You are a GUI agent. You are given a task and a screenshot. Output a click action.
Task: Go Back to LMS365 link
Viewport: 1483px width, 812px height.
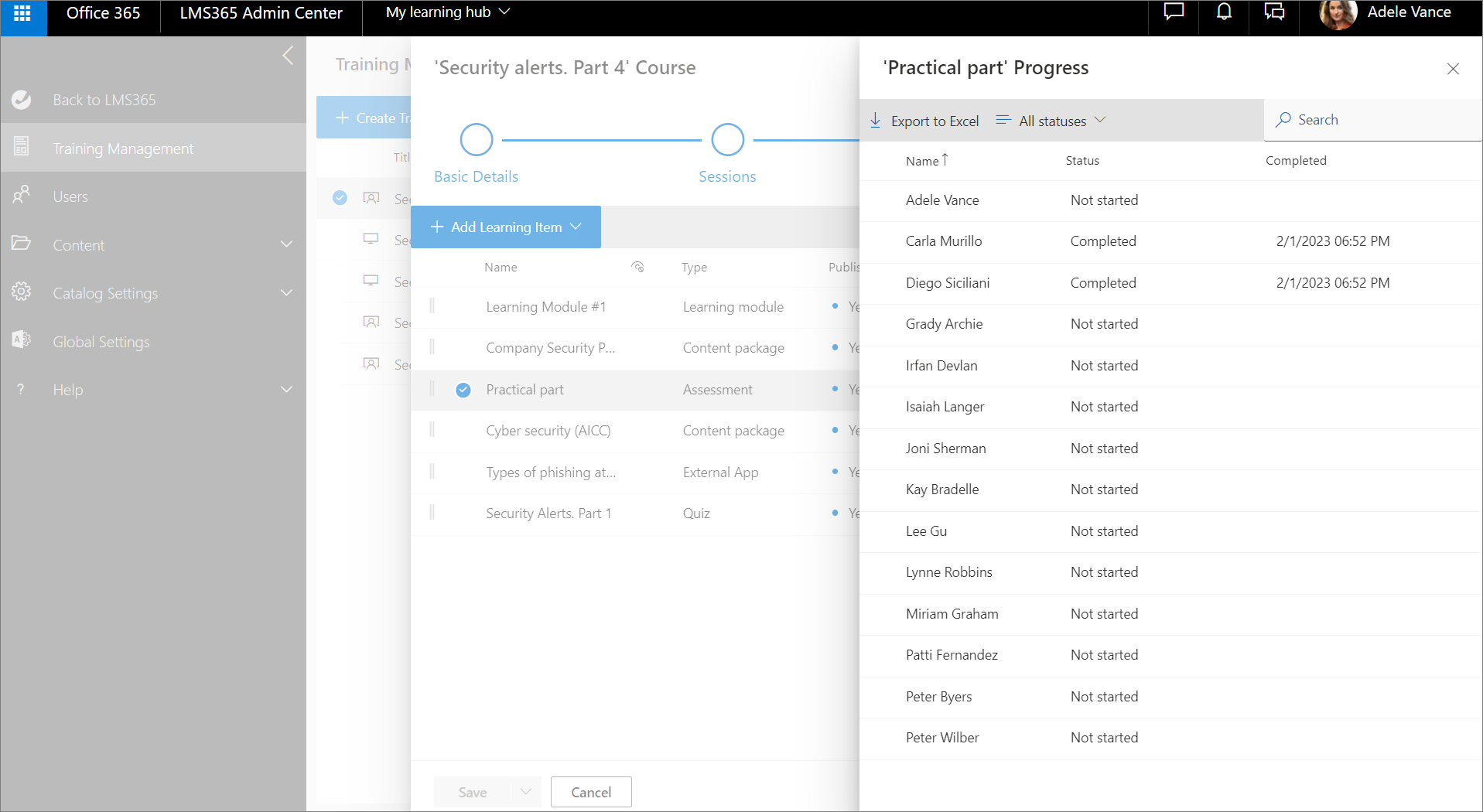pyautogui.click(x=104, y=100)
